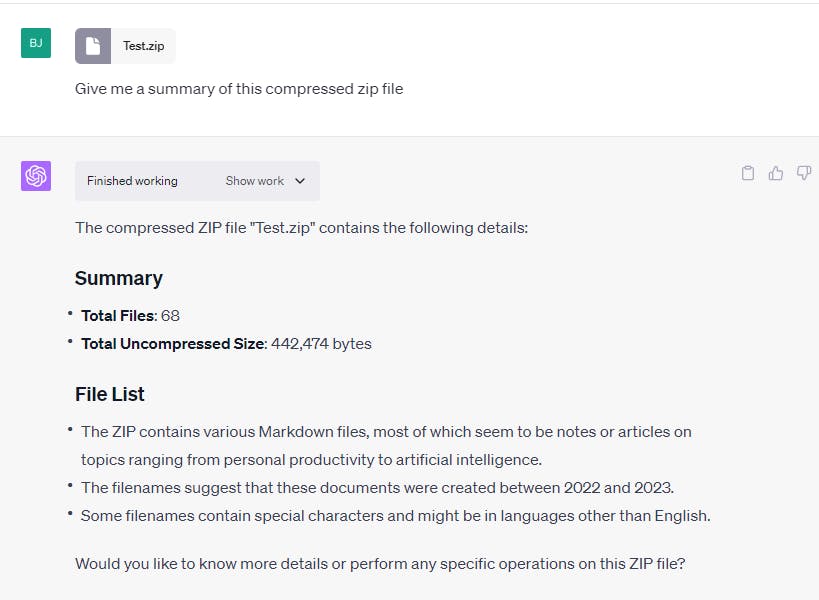The image size is (819, 600).
Task: Click the Summary heading
Action: [118, 278]
